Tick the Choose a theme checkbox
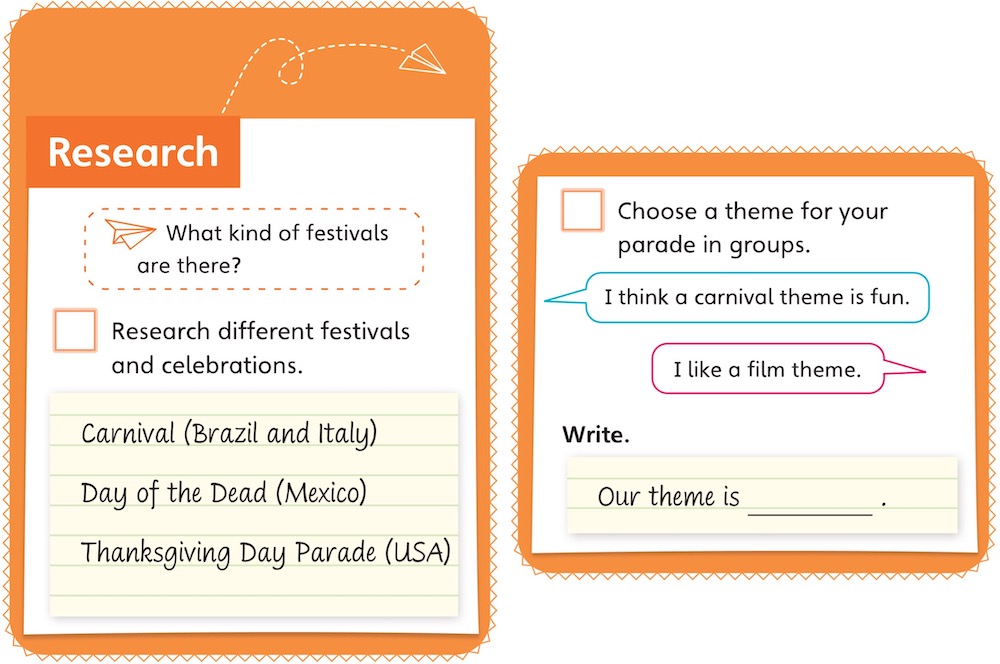 (582, 210)
